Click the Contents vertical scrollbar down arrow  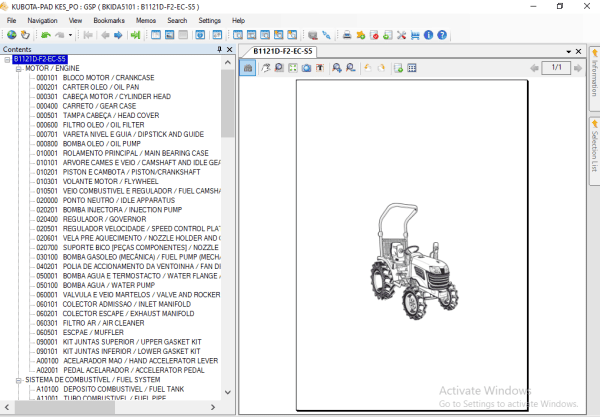pos(228,393)
